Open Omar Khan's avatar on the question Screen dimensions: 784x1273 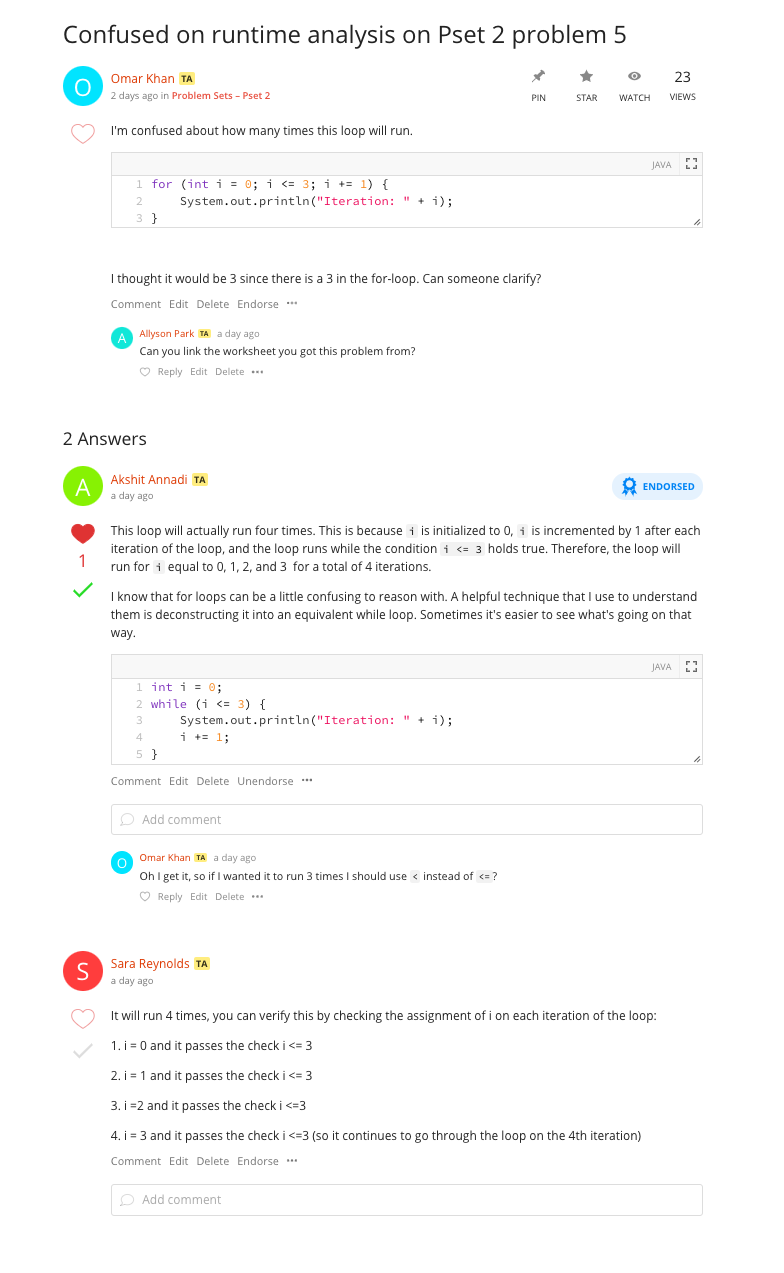pyautogui.click(x=83, y=86)
